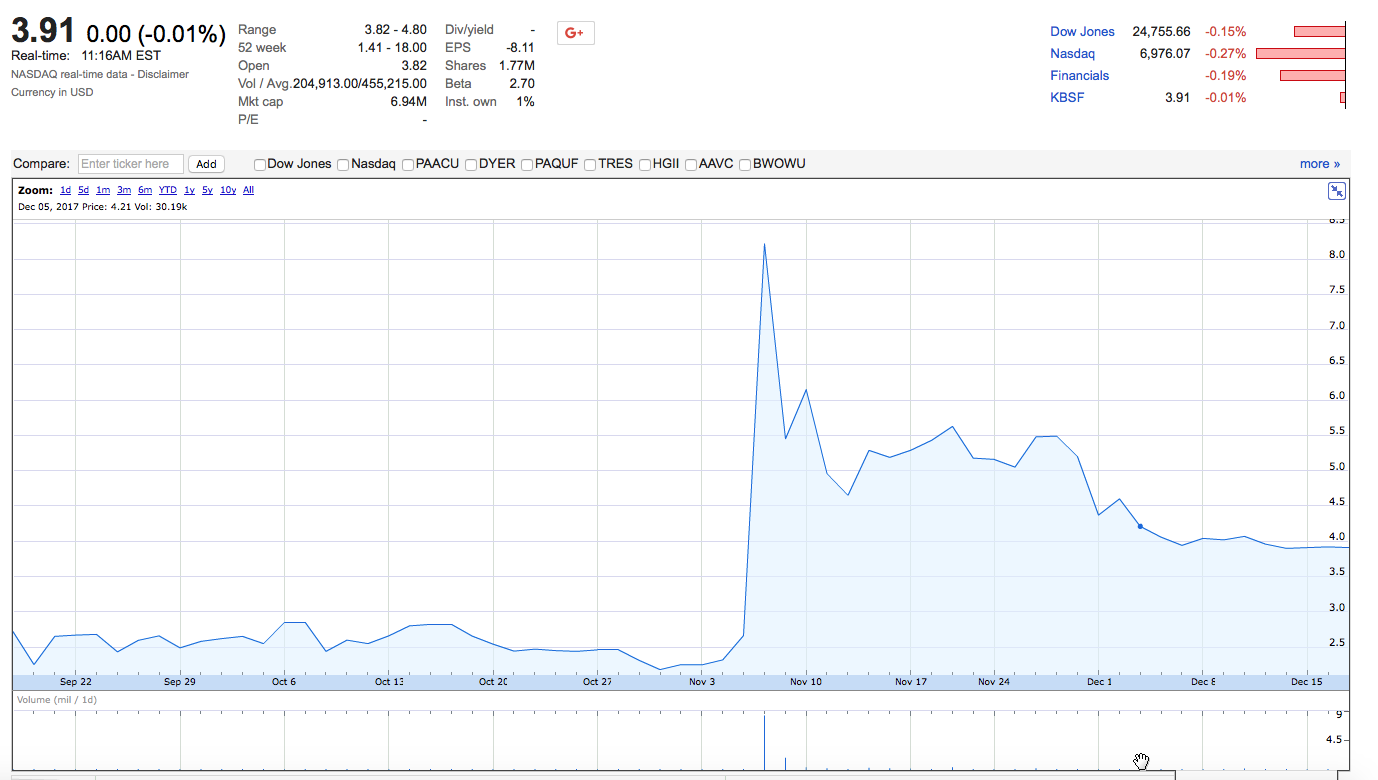The height and width of the screenshot is (780, 1378).
Task: Enable the HGII comparison checkbox
Action: click(645, 164)
